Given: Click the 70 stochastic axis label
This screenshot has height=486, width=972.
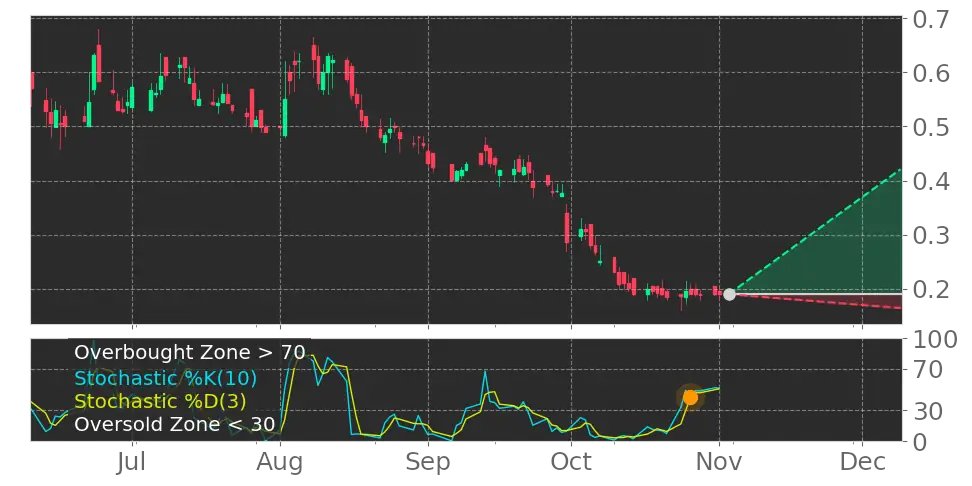Looking at the screenshot, I should 926,371.
